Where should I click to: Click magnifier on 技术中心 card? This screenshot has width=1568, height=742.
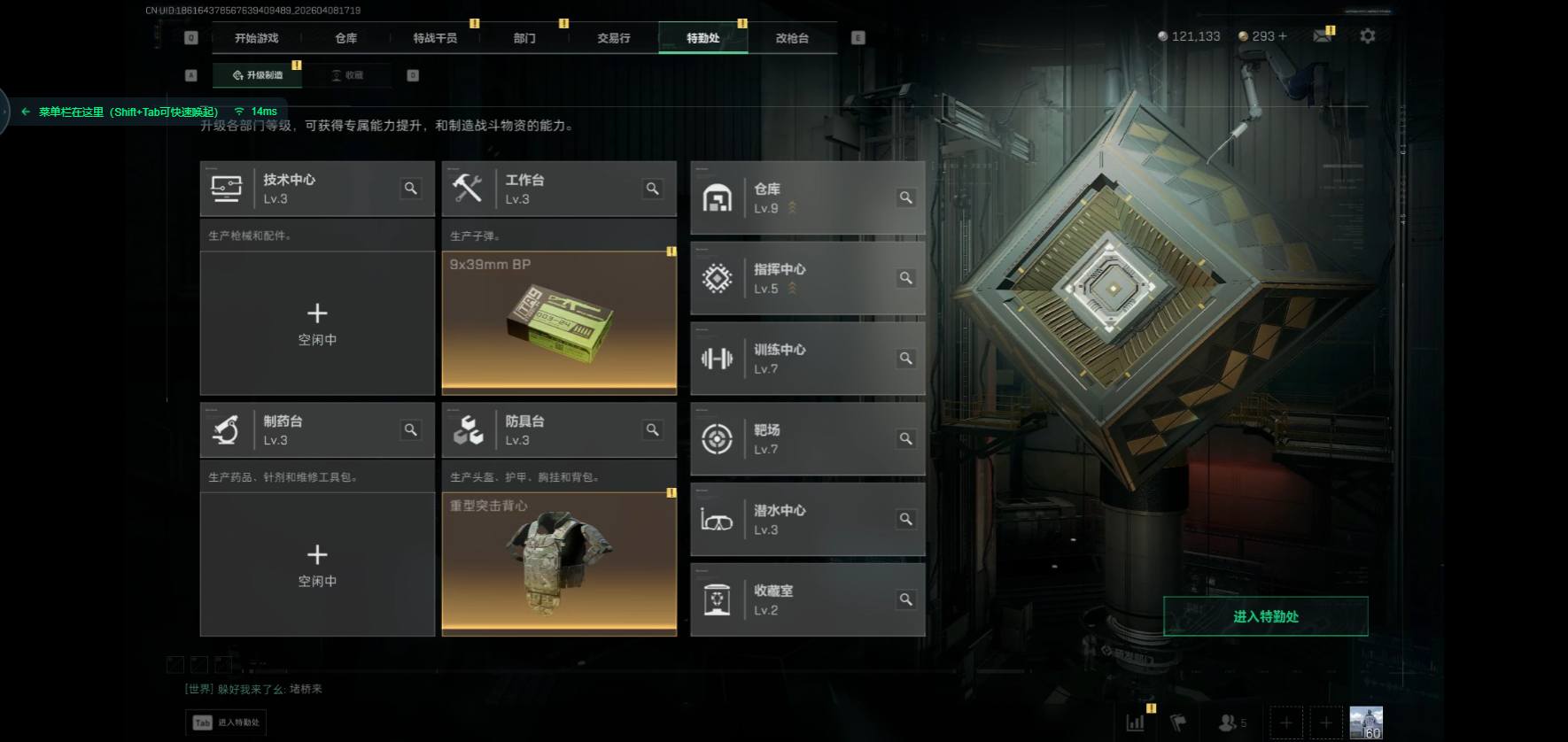[x=410, y=188]
